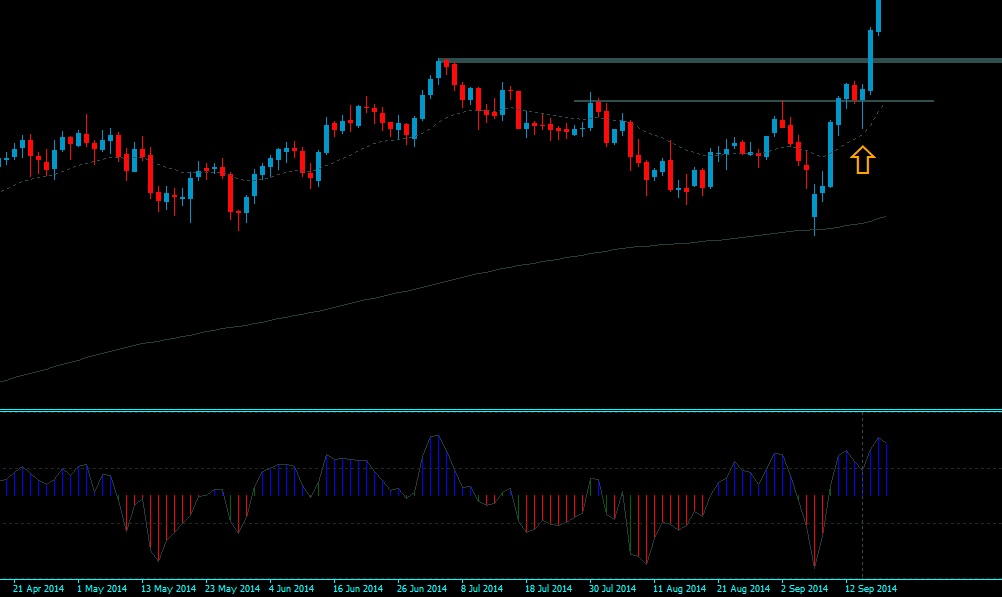Click the "21 Aug 2014" date label

tap(743, 588)
